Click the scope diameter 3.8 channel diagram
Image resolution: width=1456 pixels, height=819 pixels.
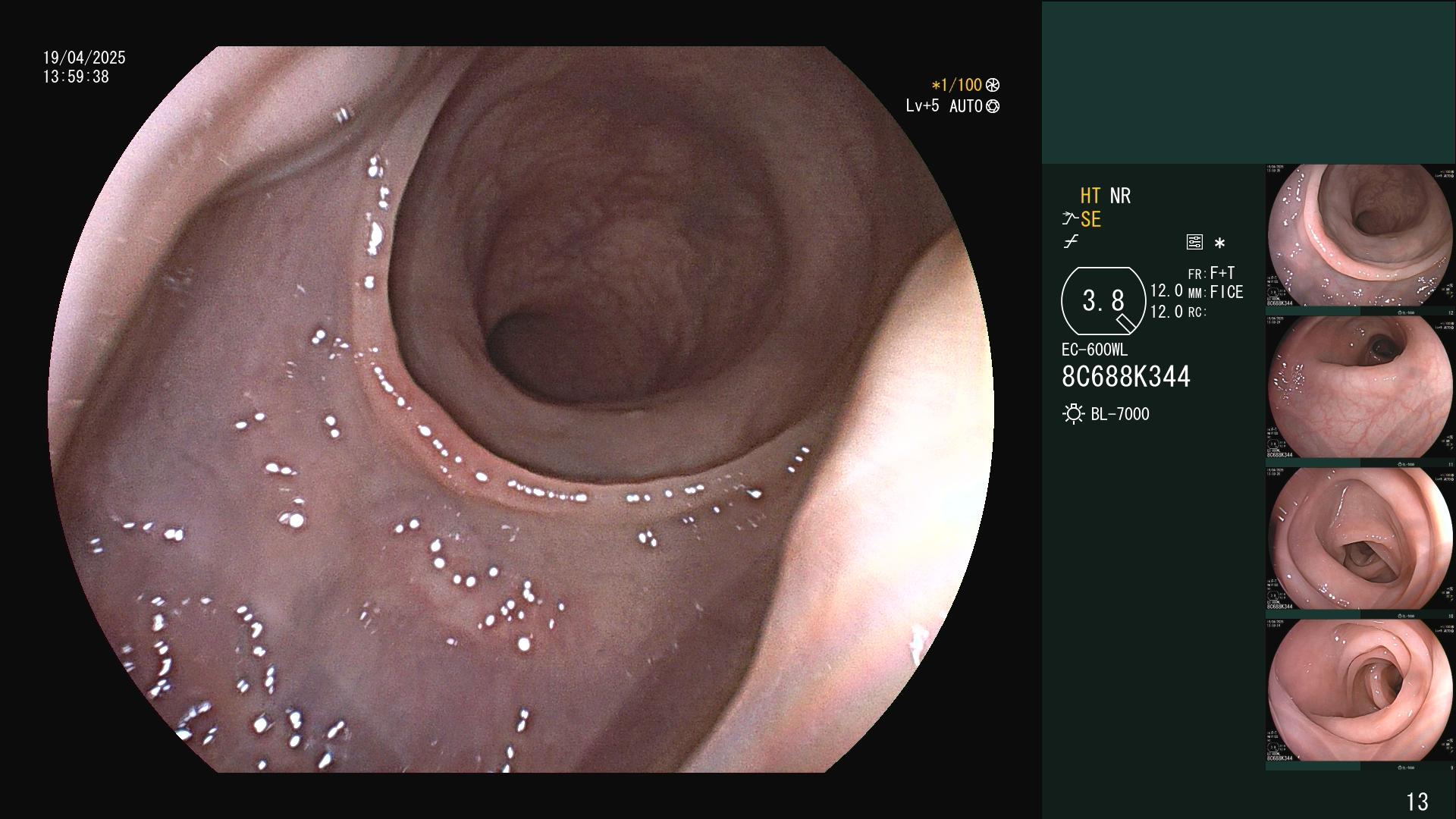(1103, 301)
